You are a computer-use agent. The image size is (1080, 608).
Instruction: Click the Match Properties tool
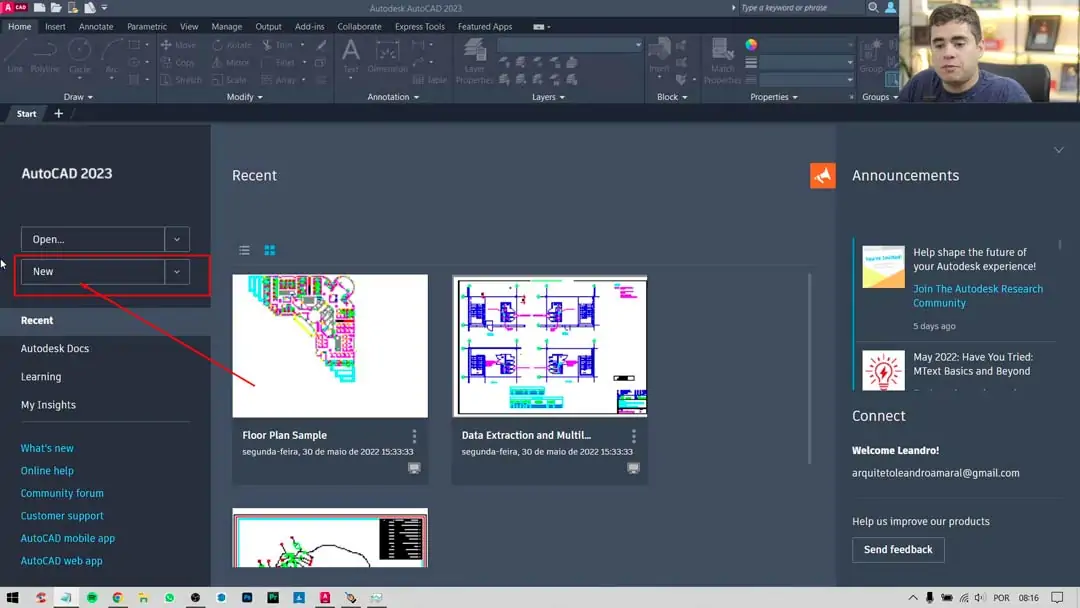723,61
